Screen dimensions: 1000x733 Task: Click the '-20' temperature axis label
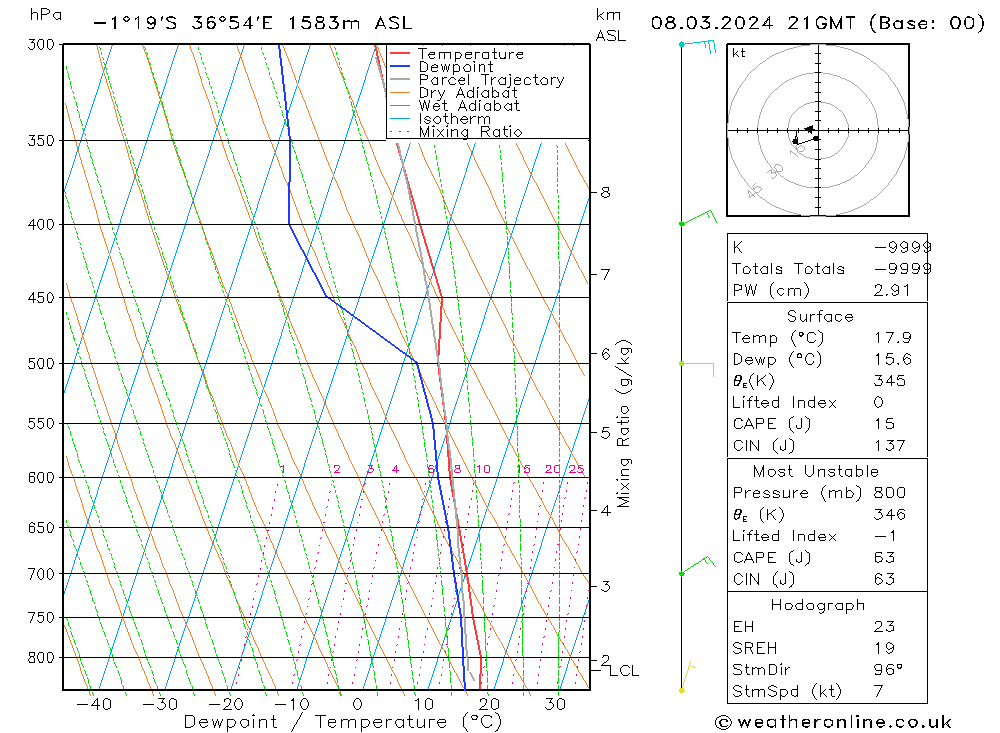[x=226, y=704]
